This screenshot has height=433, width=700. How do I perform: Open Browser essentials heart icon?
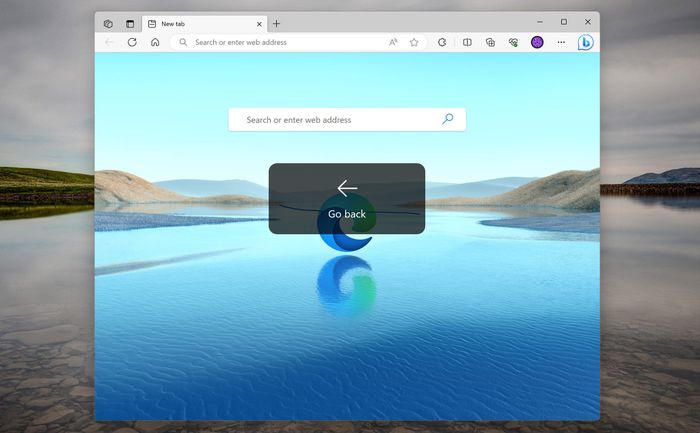(x=513, y=42)
